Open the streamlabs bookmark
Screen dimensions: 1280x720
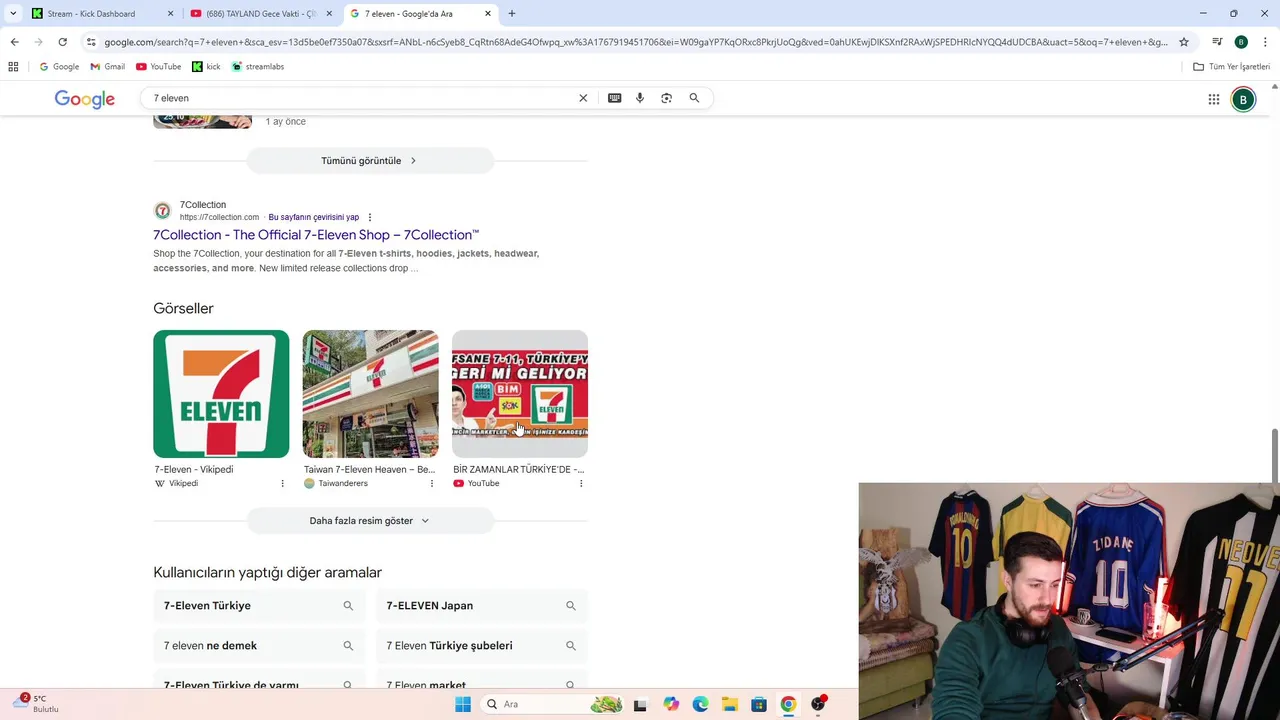click(258, 67)
